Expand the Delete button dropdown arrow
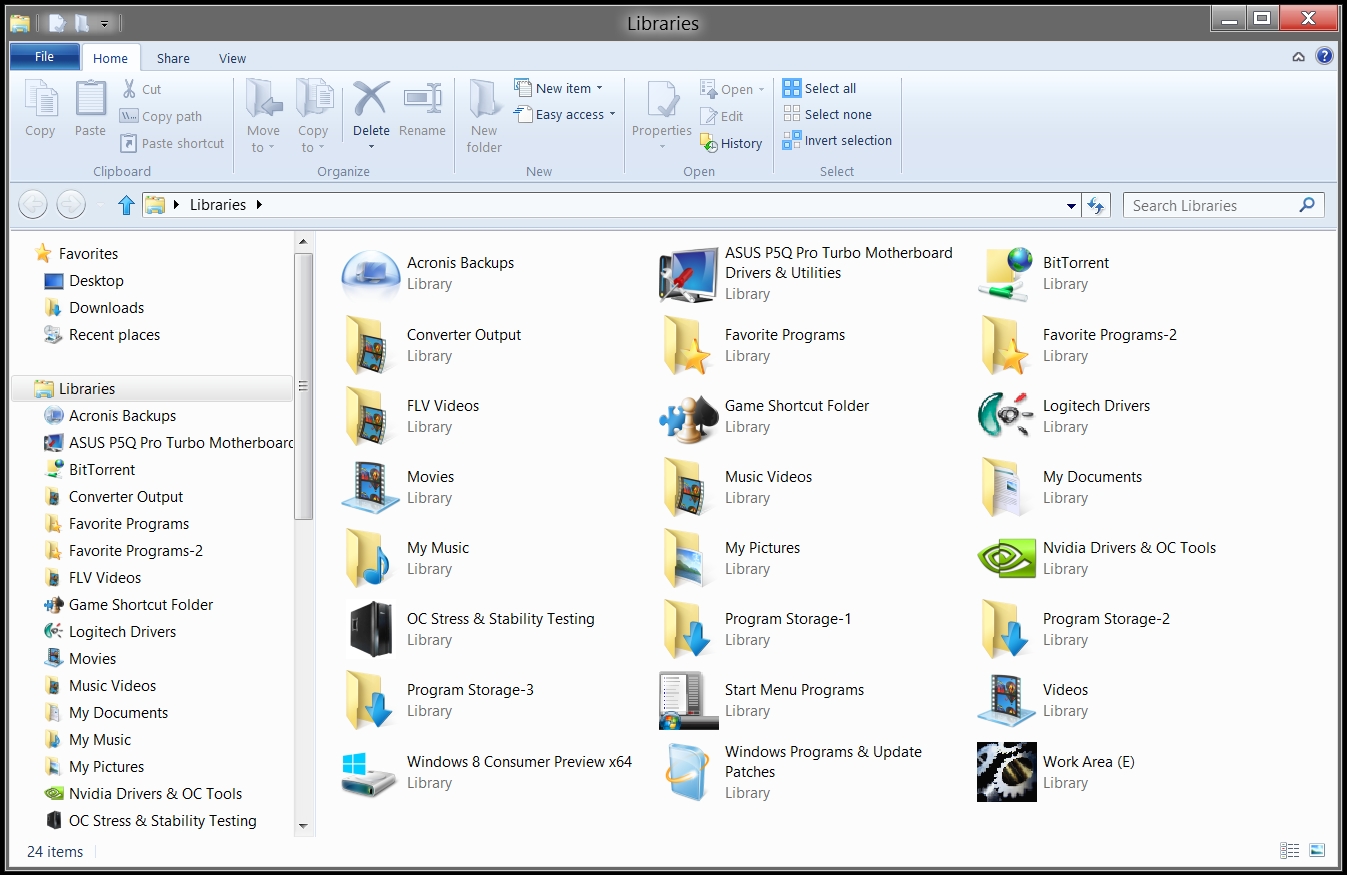 click(371, 147)
